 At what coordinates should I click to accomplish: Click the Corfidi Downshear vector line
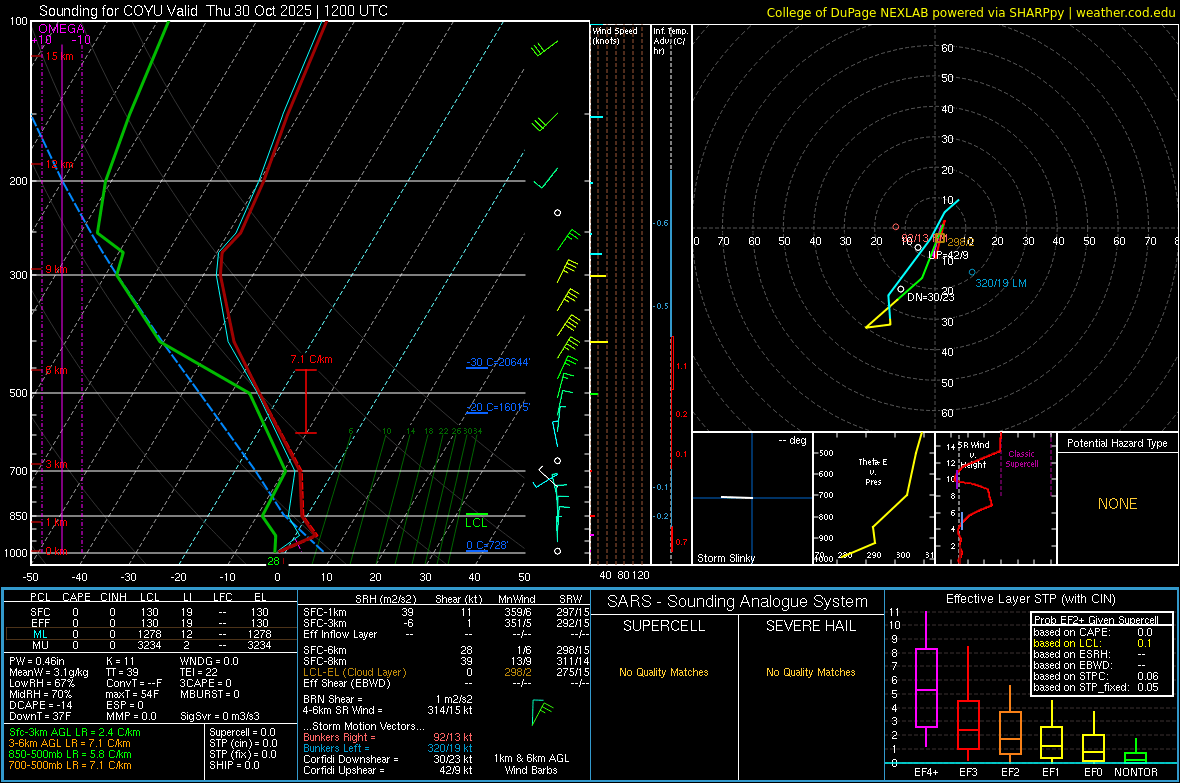click(x=387, y=759)
